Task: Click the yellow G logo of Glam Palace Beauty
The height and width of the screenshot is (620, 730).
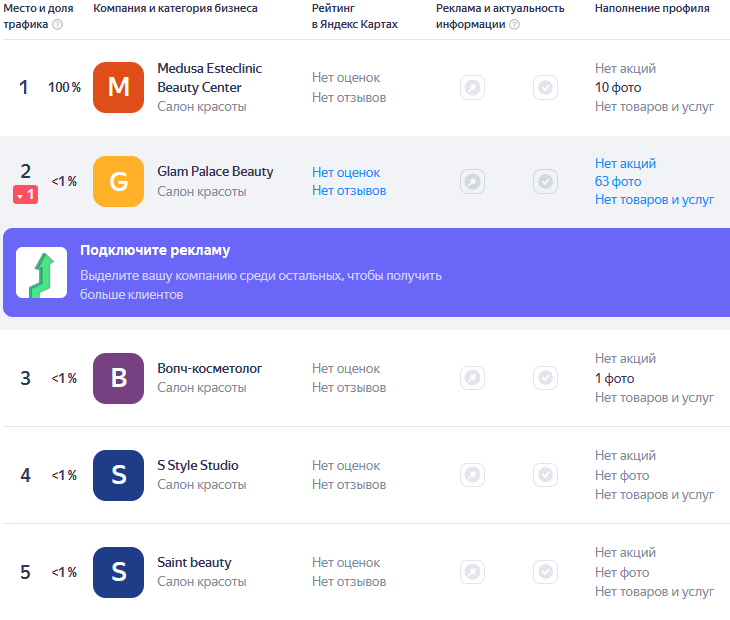Action: [118, 182]
